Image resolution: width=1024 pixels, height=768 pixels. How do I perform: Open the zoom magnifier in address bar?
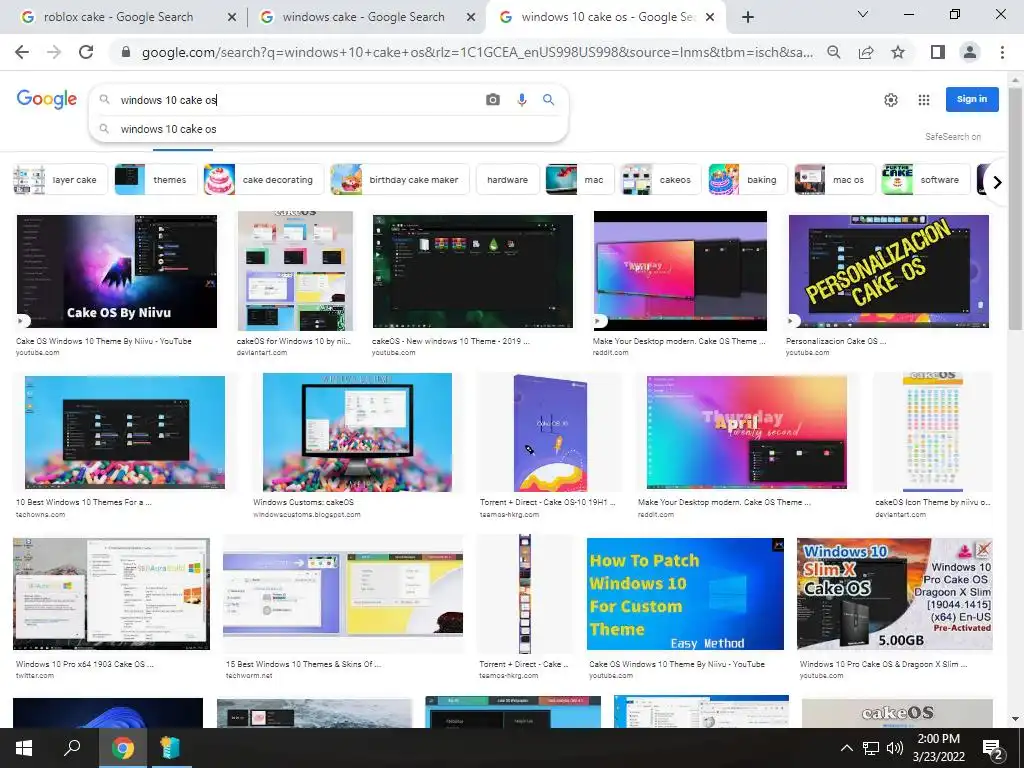coord(833,52)
